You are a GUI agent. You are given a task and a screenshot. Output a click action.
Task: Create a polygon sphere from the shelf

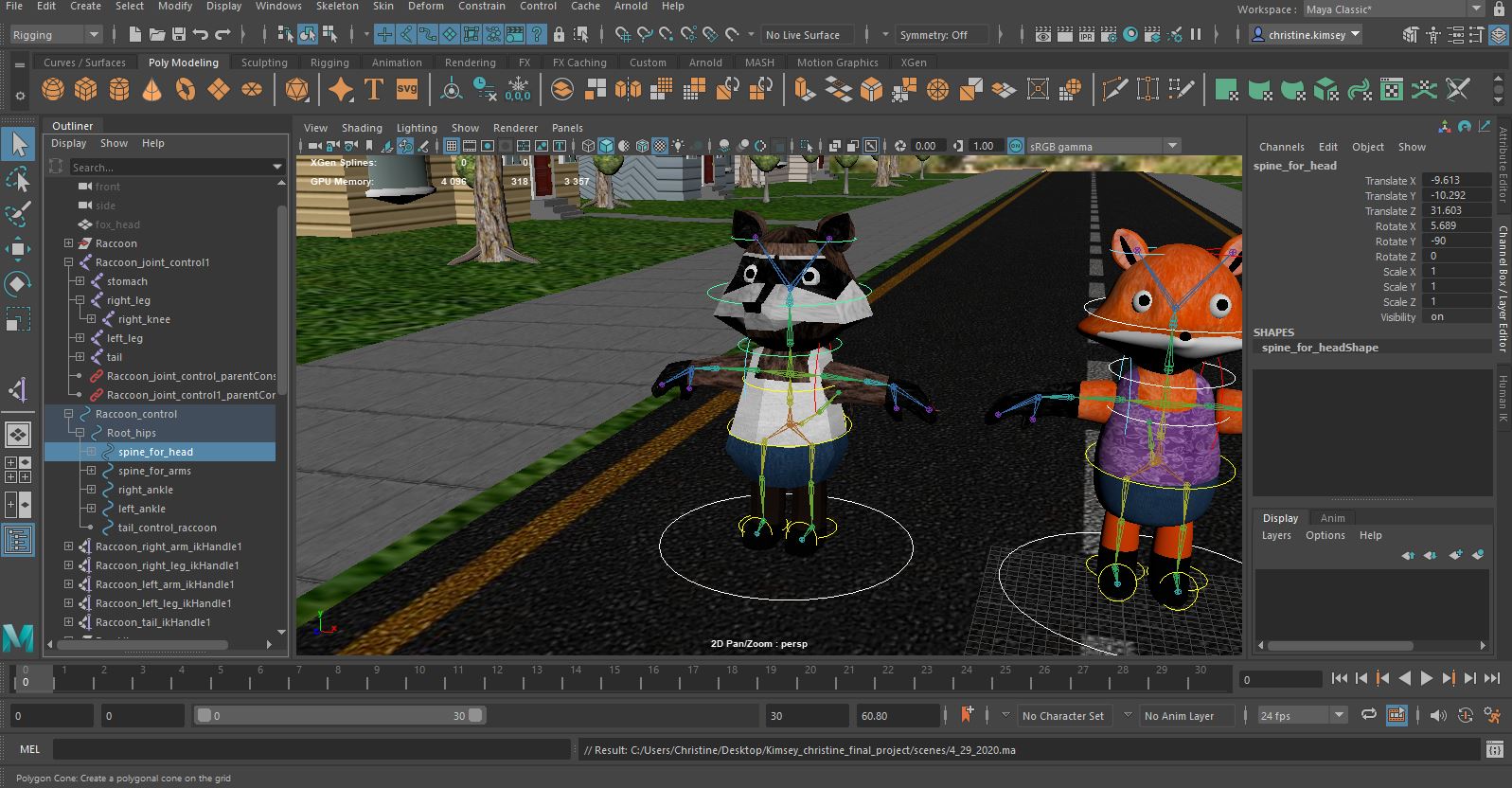click(53, 90)
